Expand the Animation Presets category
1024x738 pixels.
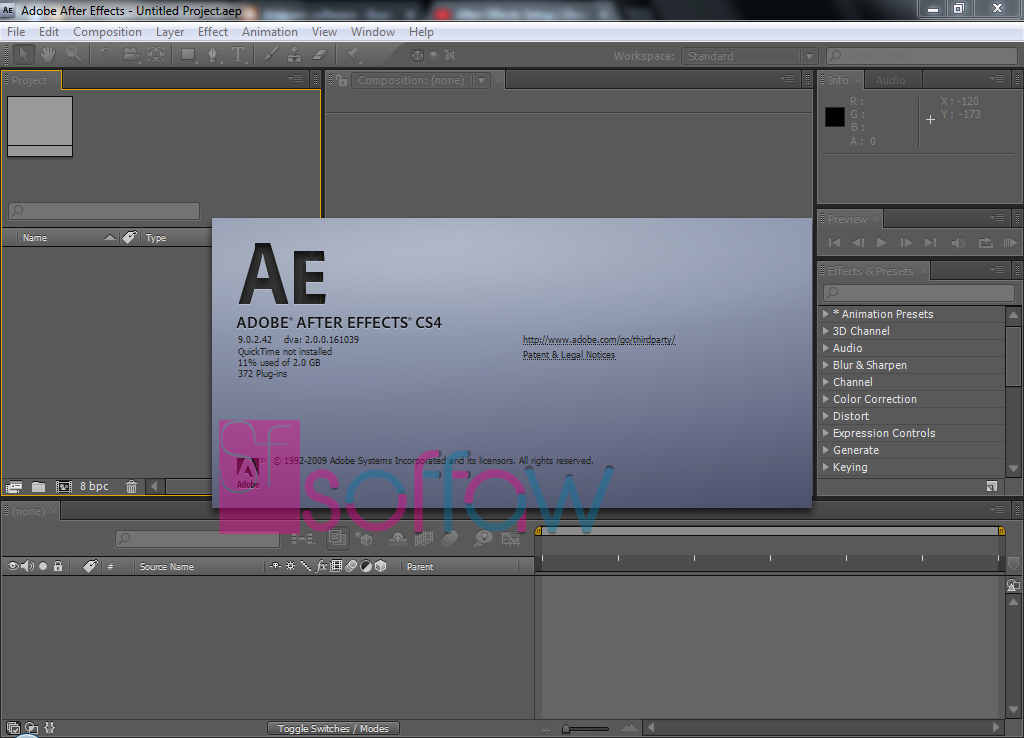pos(825,314)
